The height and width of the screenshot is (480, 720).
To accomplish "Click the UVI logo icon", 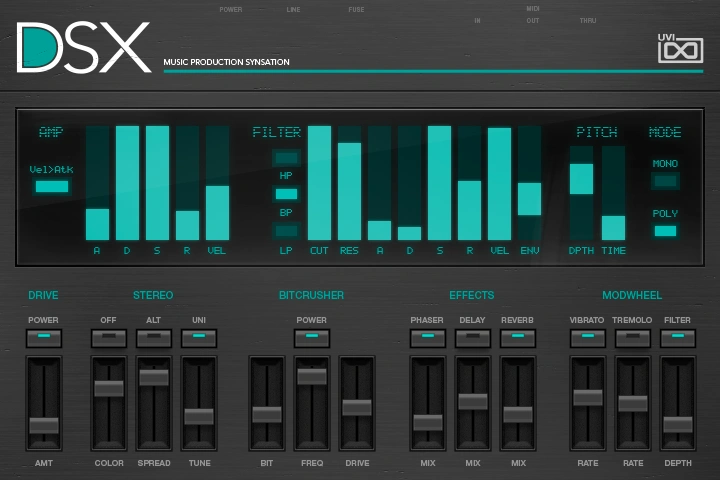I will pos(680,48).
